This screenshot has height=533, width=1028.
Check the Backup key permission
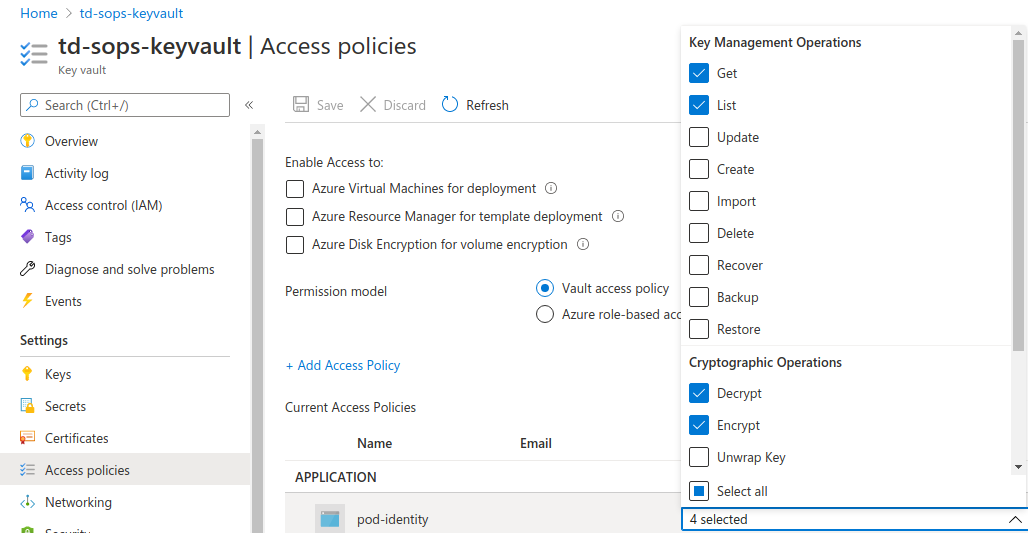click(699, 297)
